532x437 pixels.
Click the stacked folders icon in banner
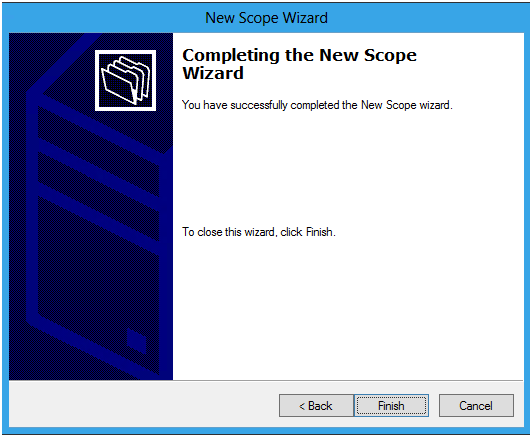tap(125, 80)
